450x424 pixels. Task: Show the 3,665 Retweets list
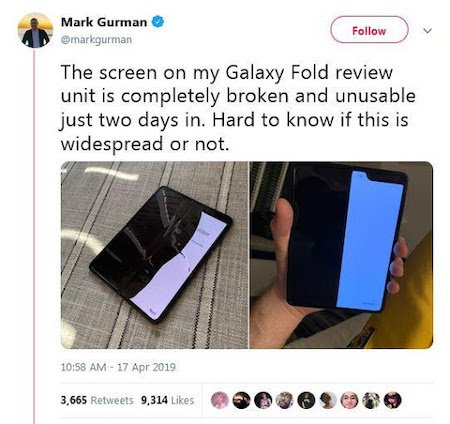pos(97,400)
